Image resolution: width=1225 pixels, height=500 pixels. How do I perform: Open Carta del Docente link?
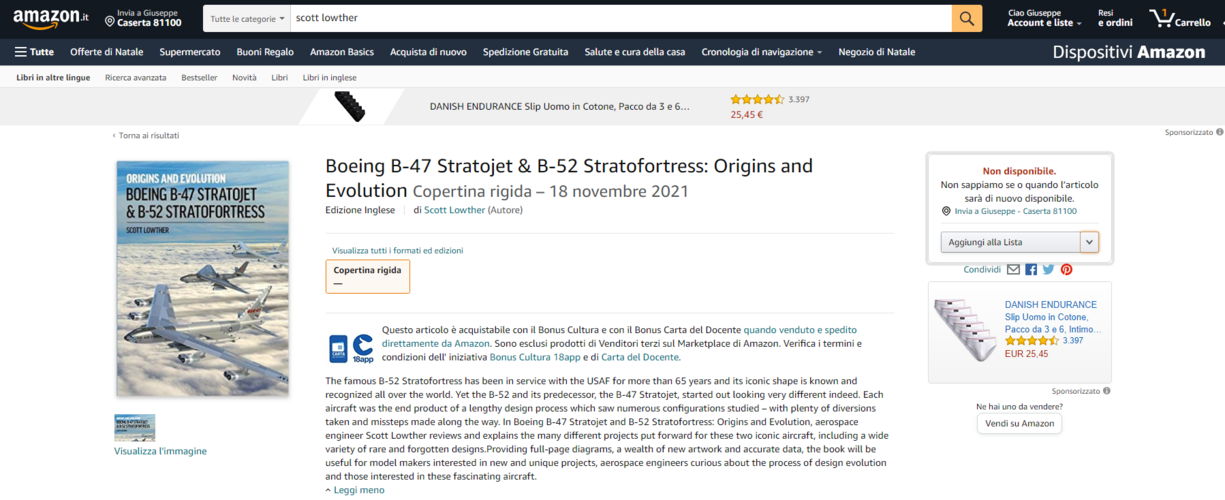640,357
